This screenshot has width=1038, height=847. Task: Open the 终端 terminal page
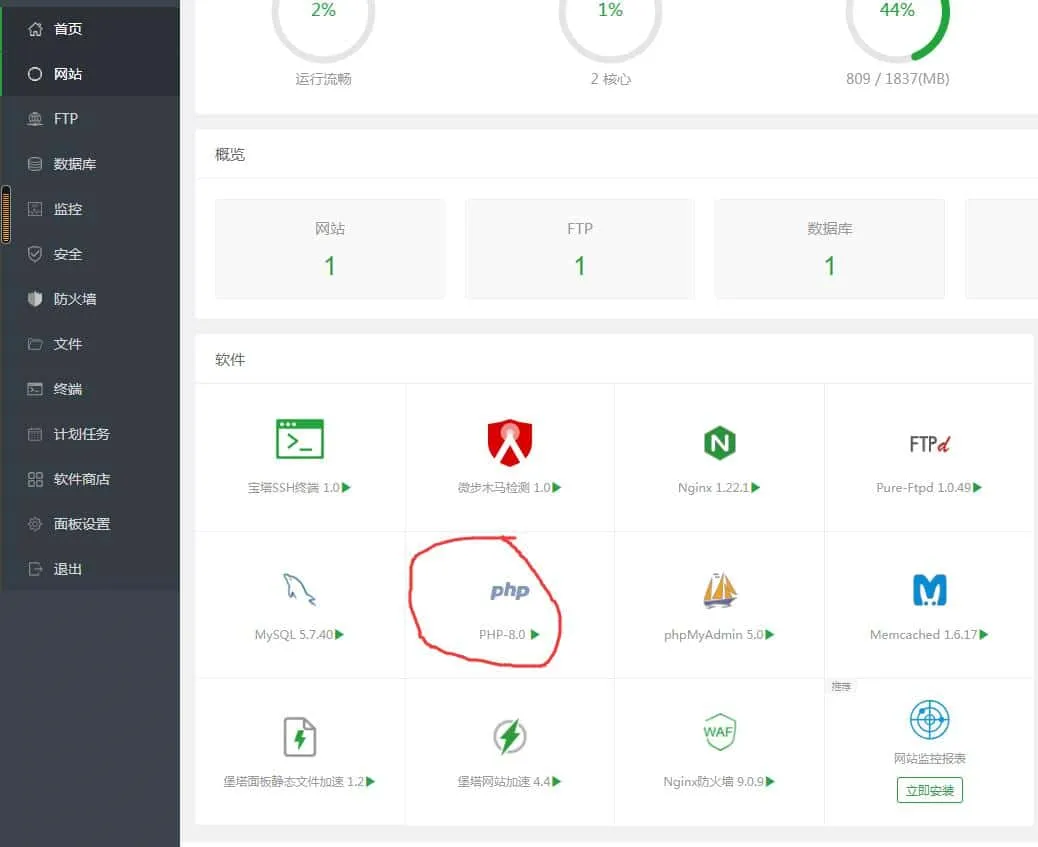pos(90,389)
